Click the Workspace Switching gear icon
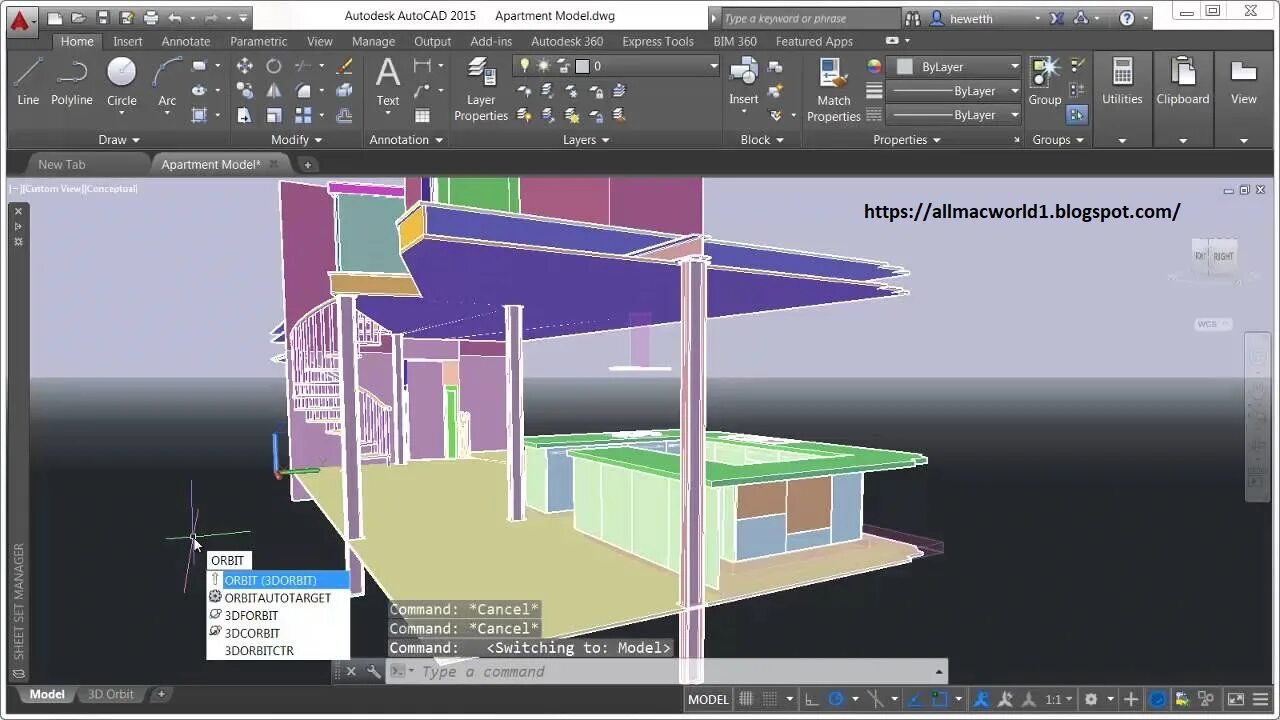Screen dimensions: 1280x720 [x=1091, y=699]
